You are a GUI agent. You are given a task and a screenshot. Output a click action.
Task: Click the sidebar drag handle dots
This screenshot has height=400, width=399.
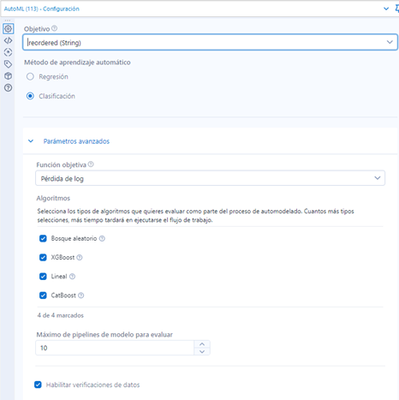click(x=7, y=20)
